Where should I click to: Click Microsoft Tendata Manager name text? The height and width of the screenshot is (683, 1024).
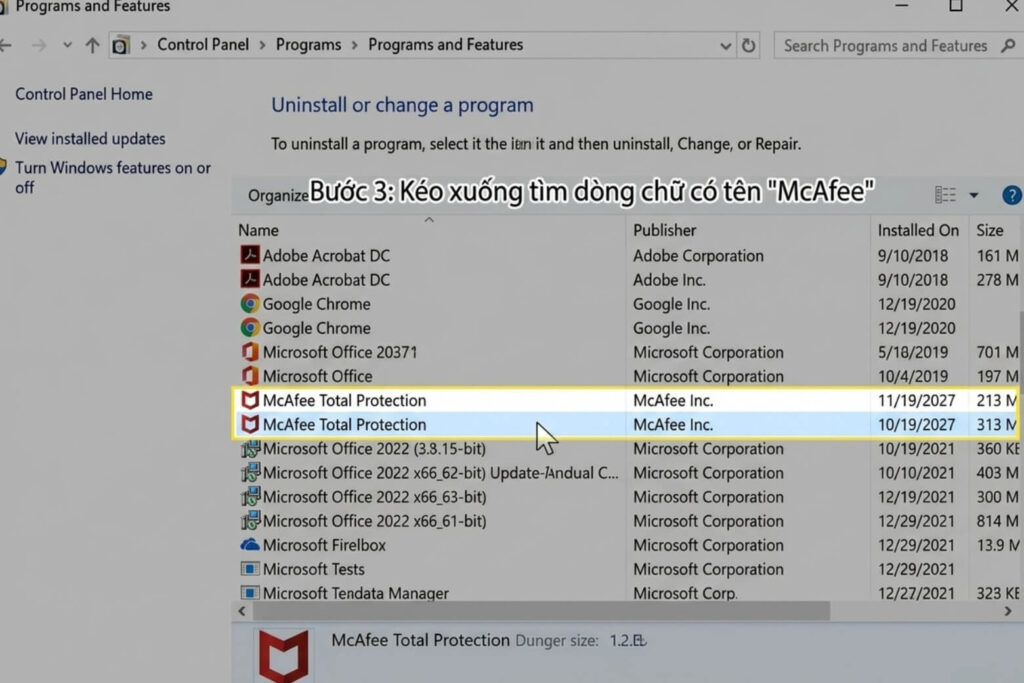click(355, 593)
